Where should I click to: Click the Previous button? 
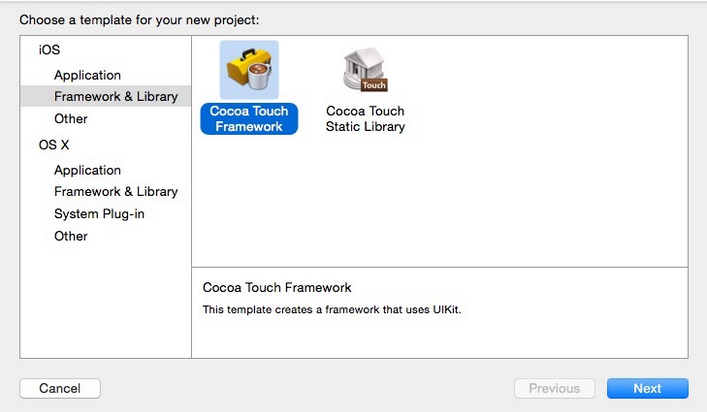pyautogui.click(x=554, y=388)
